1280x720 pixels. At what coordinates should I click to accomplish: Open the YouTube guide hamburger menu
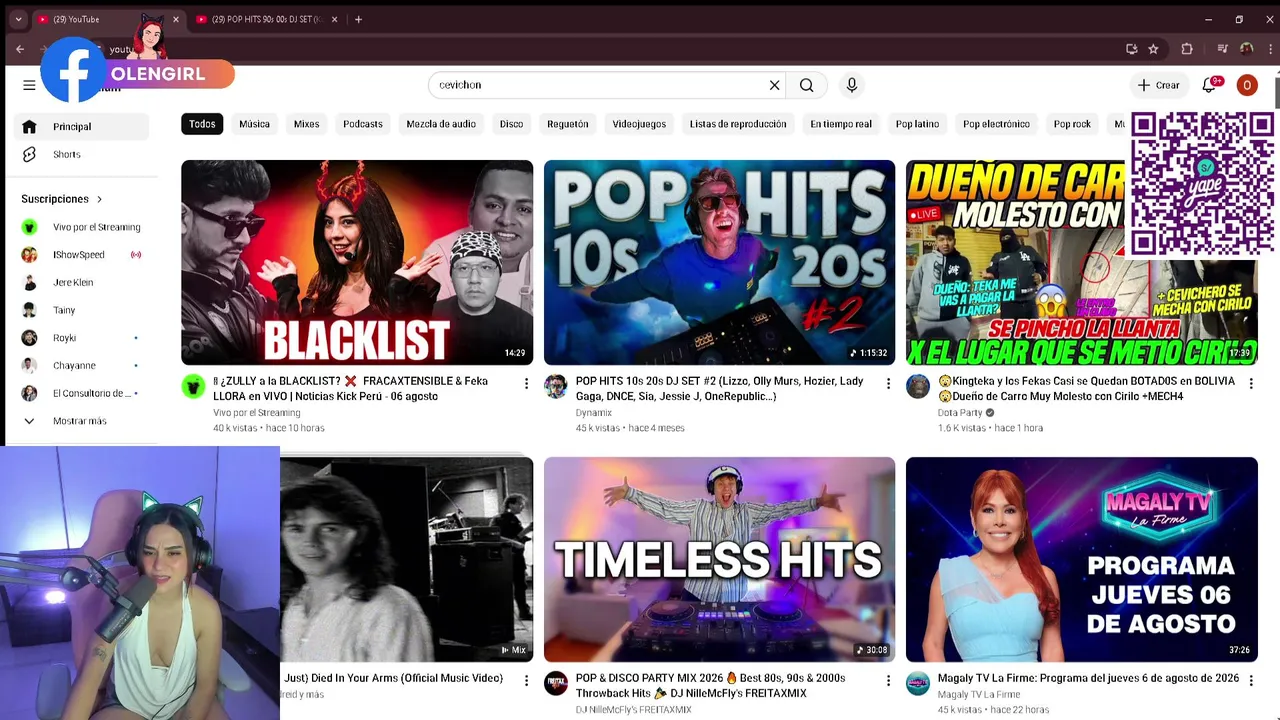(x=29, y=85)
